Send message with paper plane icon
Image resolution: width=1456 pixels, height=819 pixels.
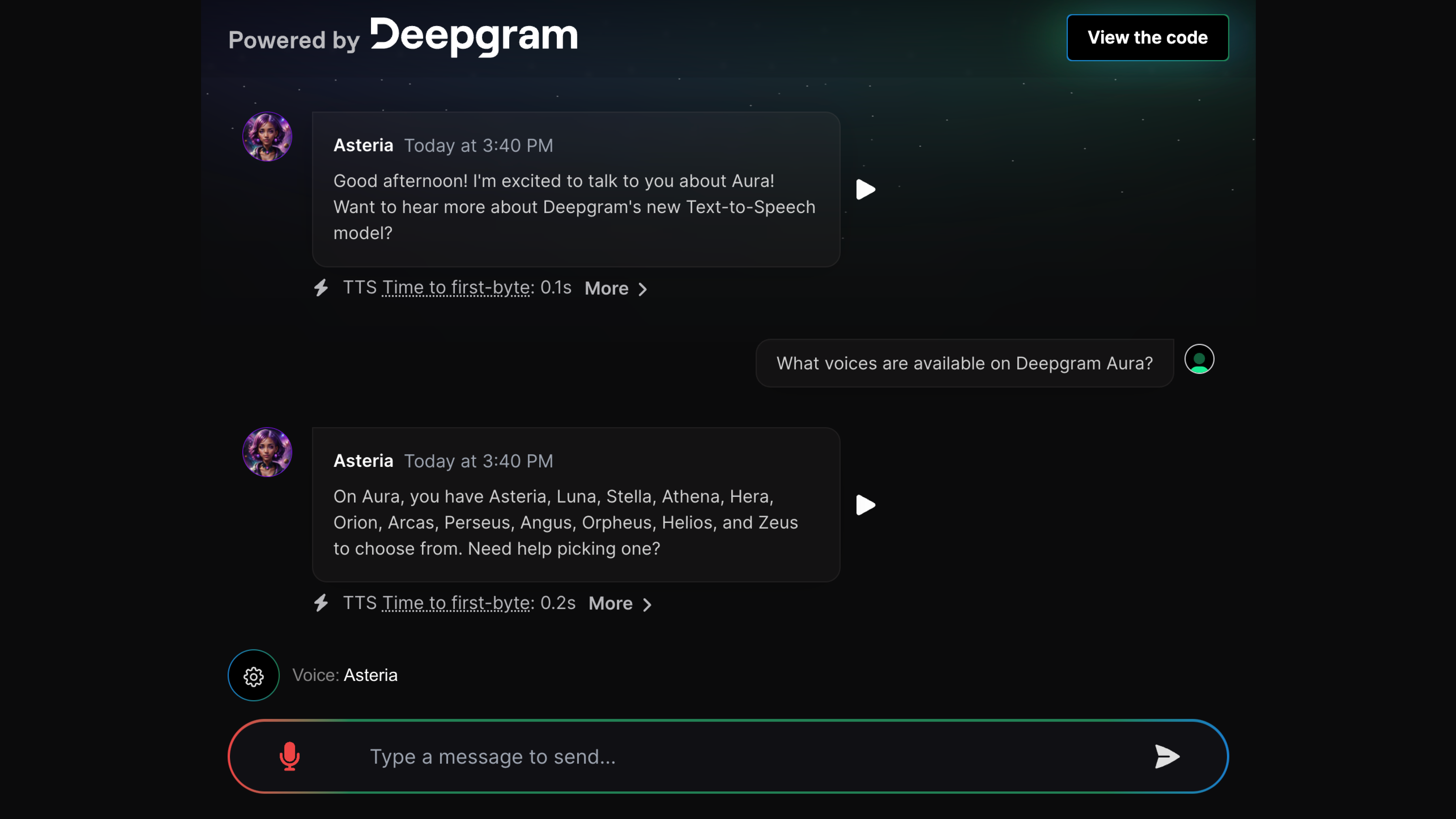tap(1167, 756)
